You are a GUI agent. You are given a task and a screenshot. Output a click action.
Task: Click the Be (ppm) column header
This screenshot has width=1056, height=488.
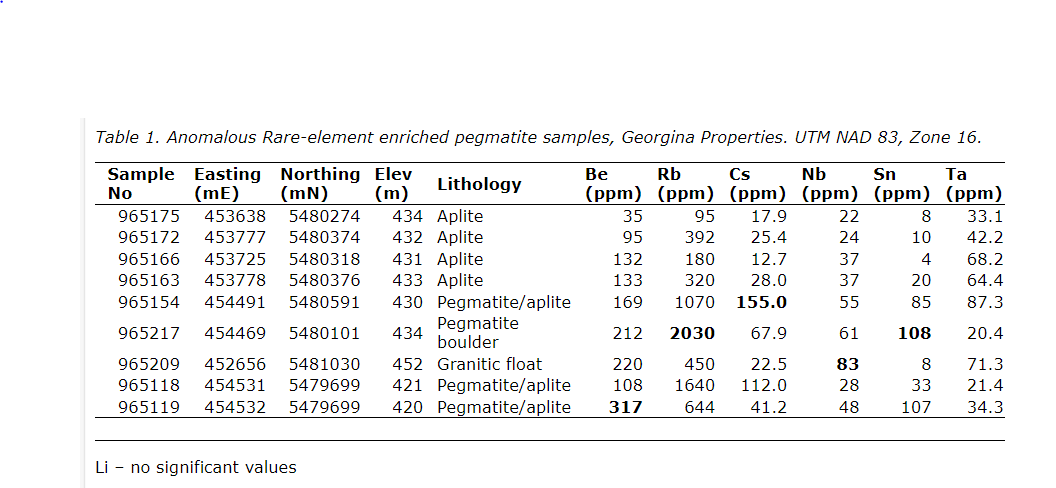coord(612,184)
